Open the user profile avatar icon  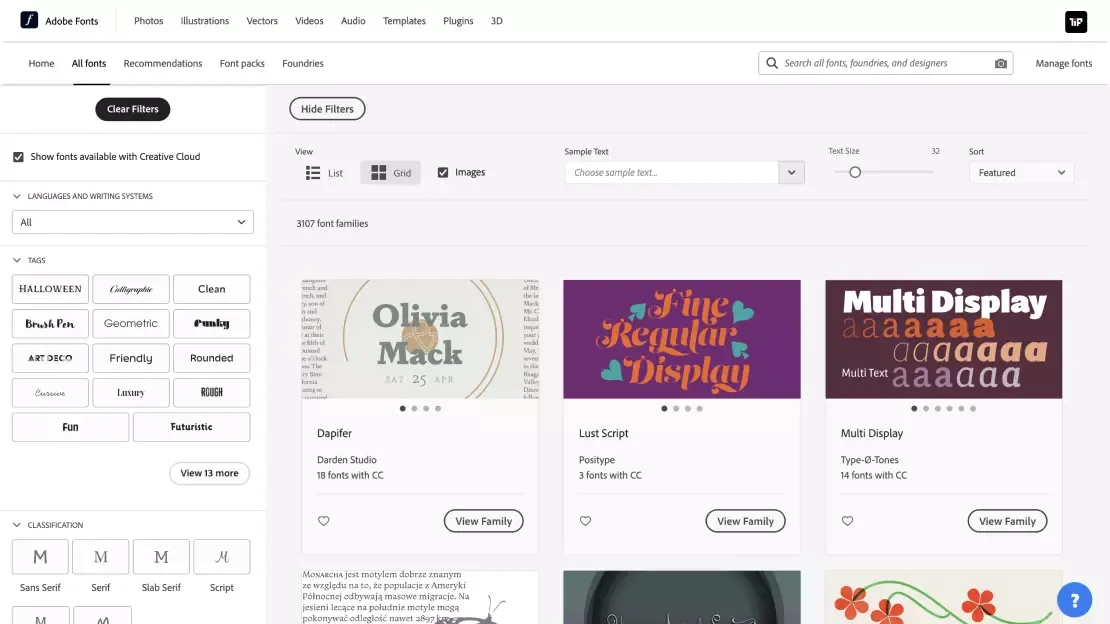click(1075, 22)
